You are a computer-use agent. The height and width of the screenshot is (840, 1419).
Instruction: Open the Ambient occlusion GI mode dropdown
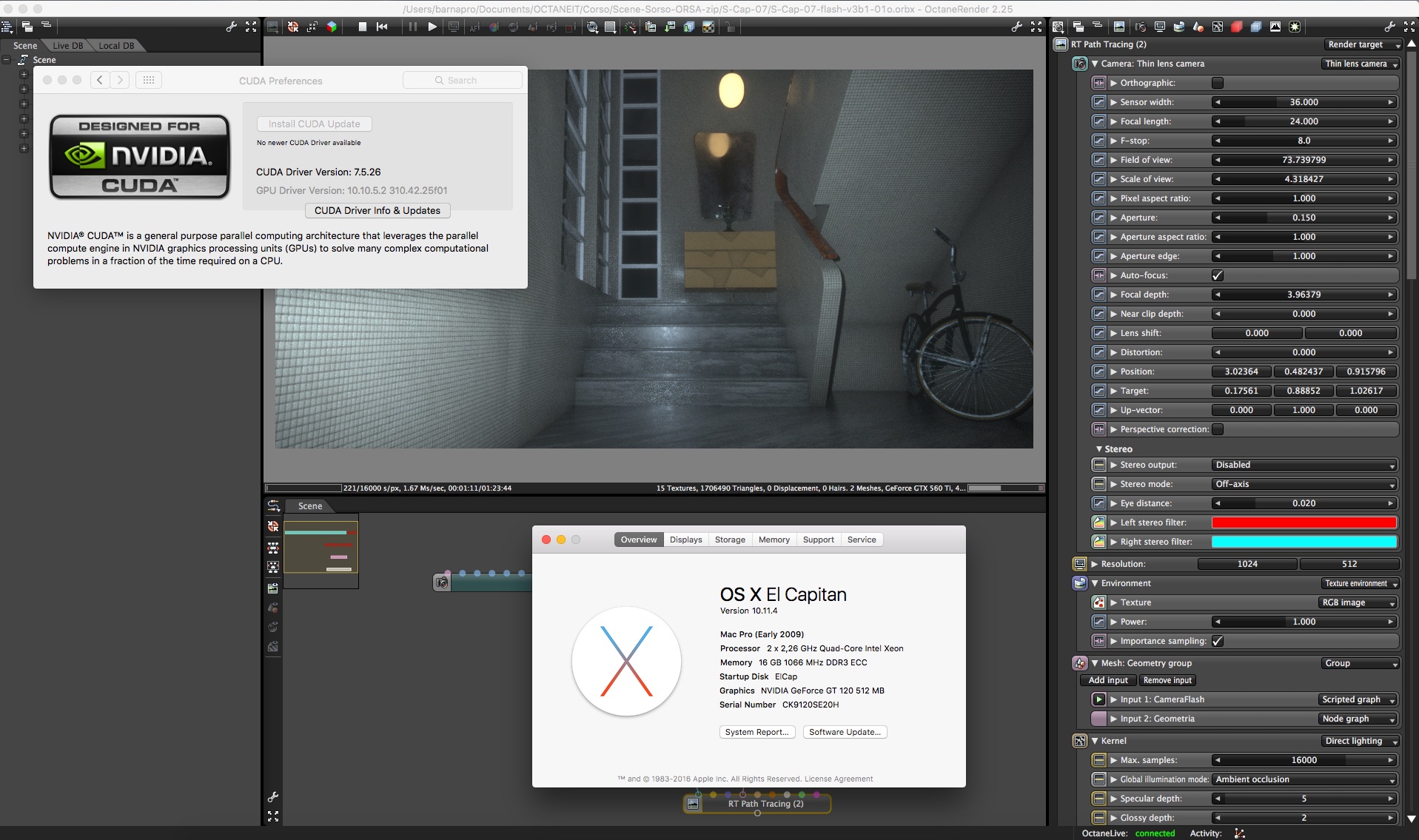coord(1304,779)
